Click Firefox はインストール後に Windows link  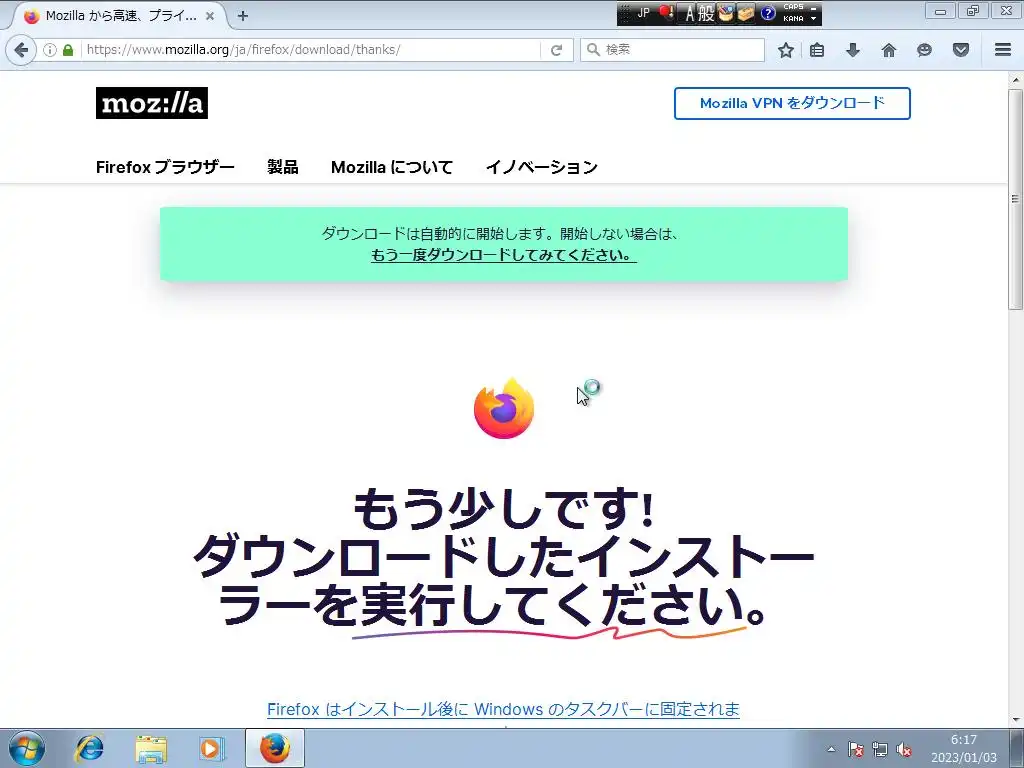pyautogui.click(x=503, y=709)
